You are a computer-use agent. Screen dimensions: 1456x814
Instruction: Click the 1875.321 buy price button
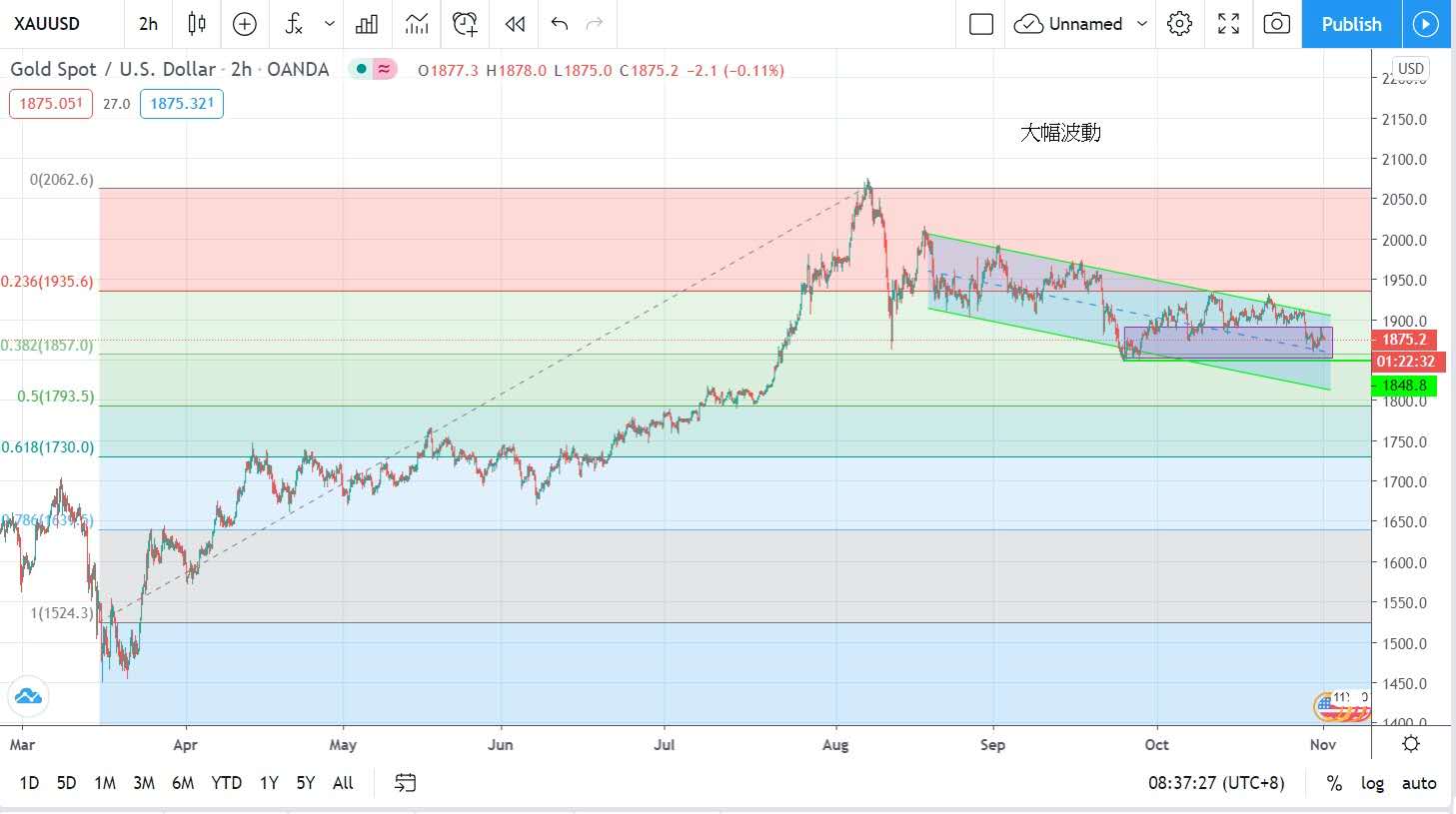coord(182,104)
